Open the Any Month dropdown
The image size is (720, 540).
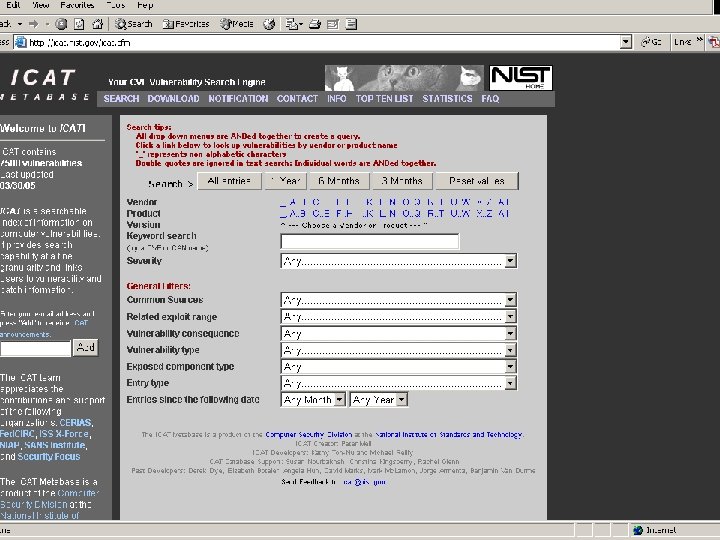(313, 399)
